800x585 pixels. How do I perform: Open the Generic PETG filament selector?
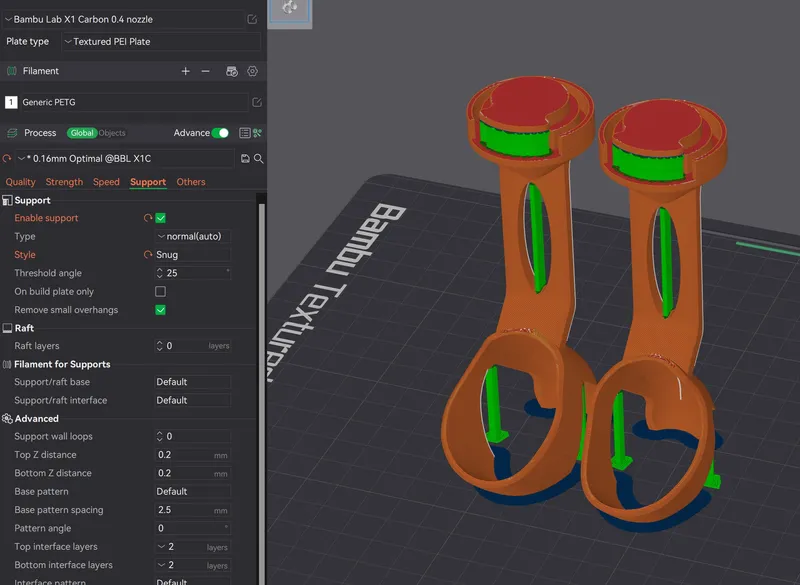[134, 102]
